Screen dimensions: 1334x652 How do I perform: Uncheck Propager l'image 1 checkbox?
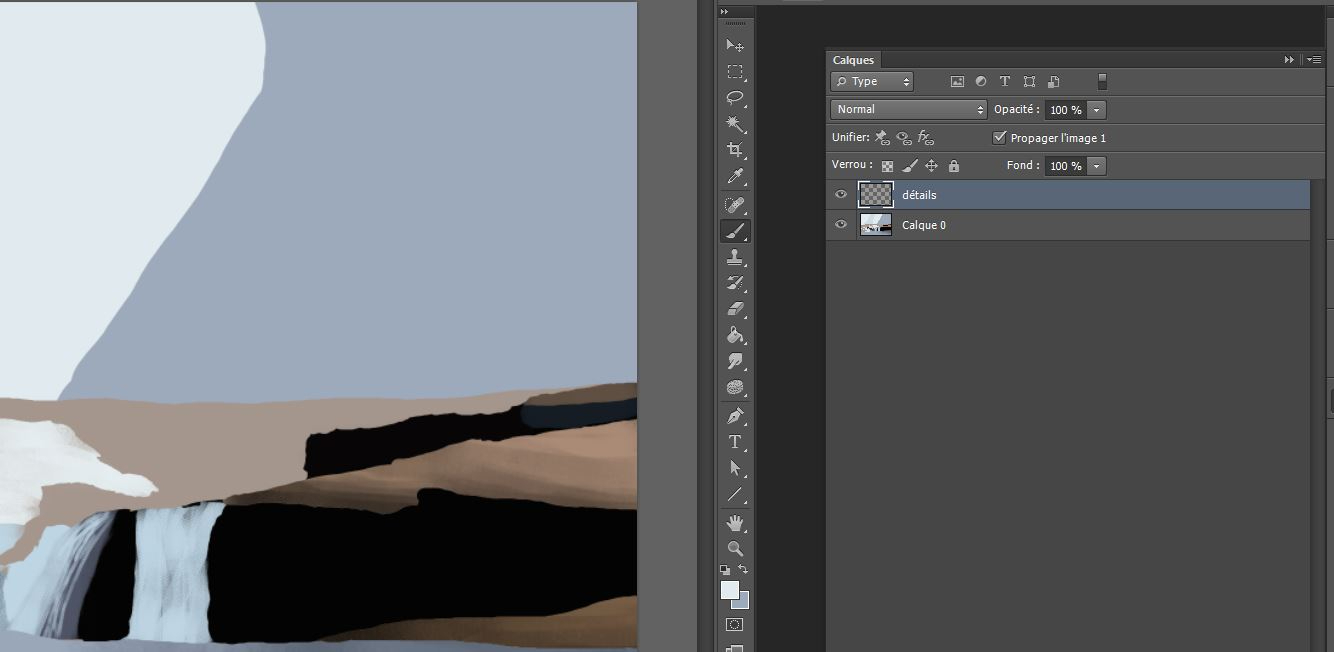tap(999, 138)
